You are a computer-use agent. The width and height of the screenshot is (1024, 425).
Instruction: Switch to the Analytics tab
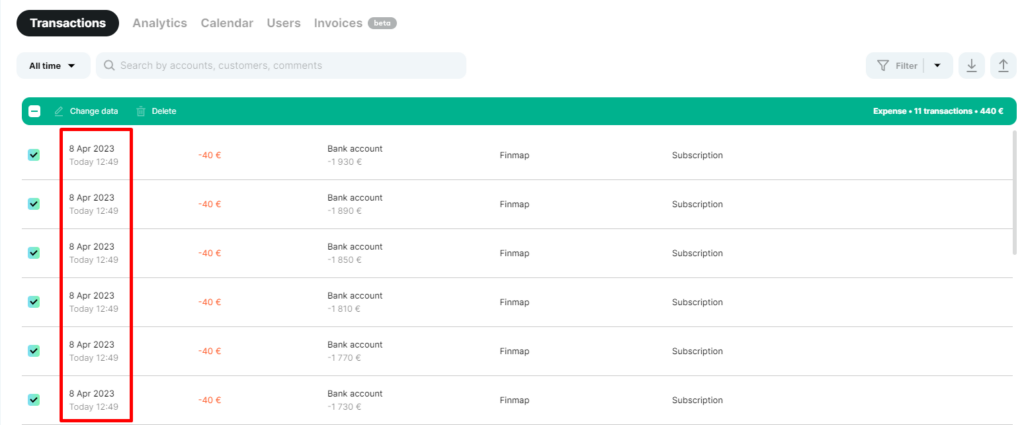(159, 23)
